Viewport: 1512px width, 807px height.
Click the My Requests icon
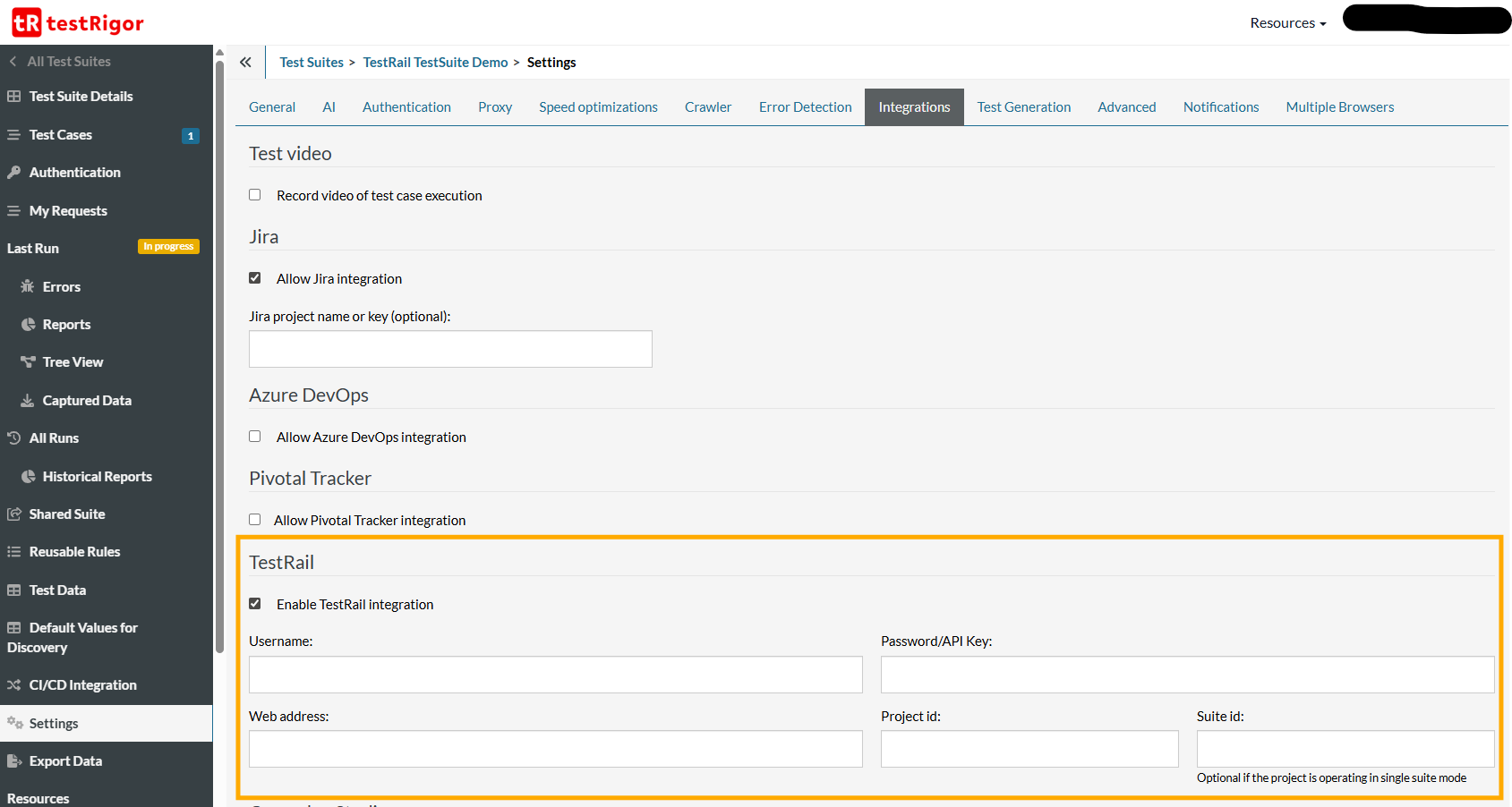[14, 211]
